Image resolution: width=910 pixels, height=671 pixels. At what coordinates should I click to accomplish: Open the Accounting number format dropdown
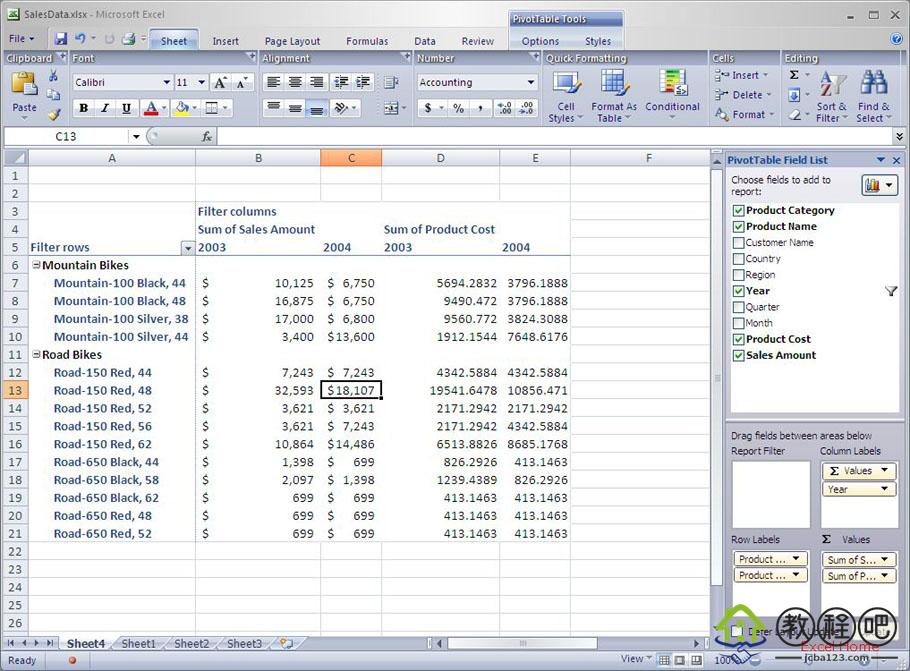click(x=530, y=82)
